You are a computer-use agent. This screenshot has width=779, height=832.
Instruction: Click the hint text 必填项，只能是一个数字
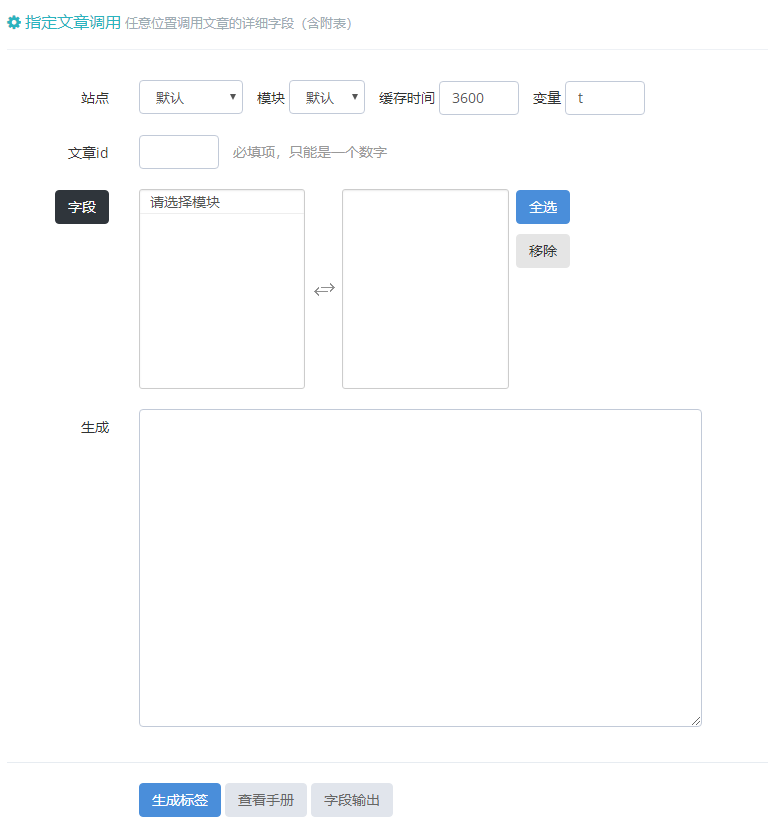point(310,152)
